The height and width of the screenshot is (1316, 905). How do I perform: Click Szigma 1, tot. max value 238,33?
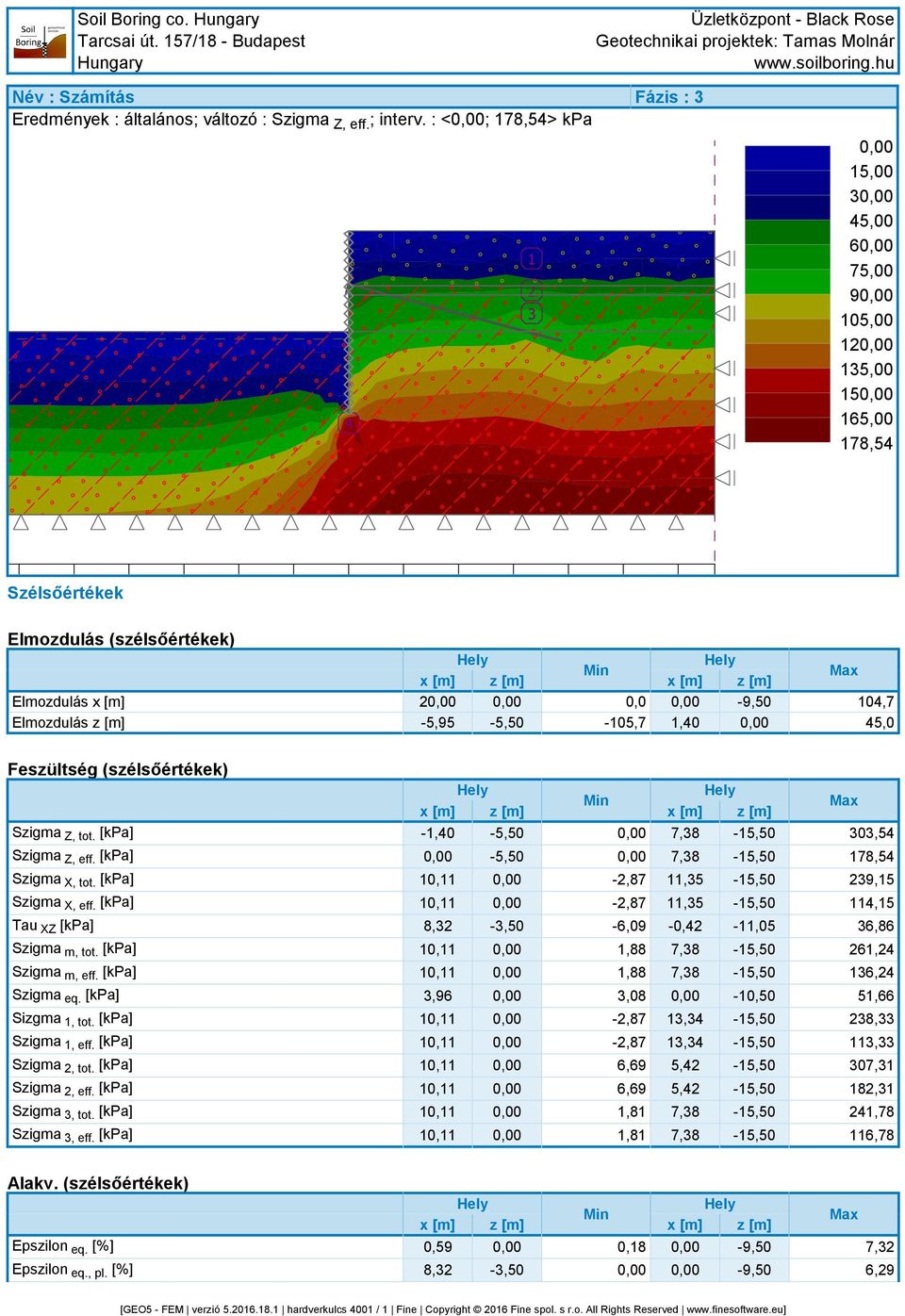point(871,1019)
